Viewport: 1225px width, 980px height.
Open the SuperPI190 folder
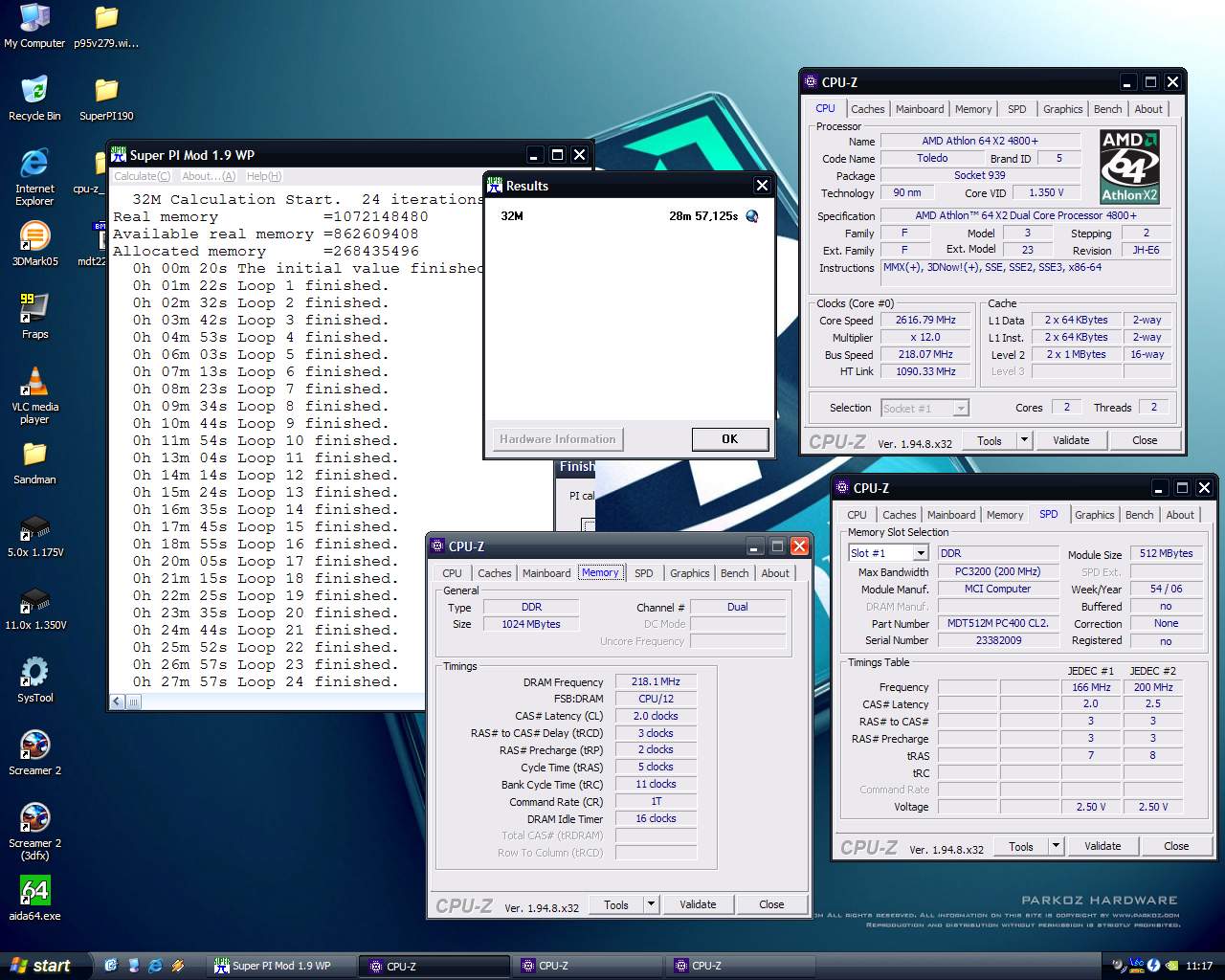pos(106,99)
